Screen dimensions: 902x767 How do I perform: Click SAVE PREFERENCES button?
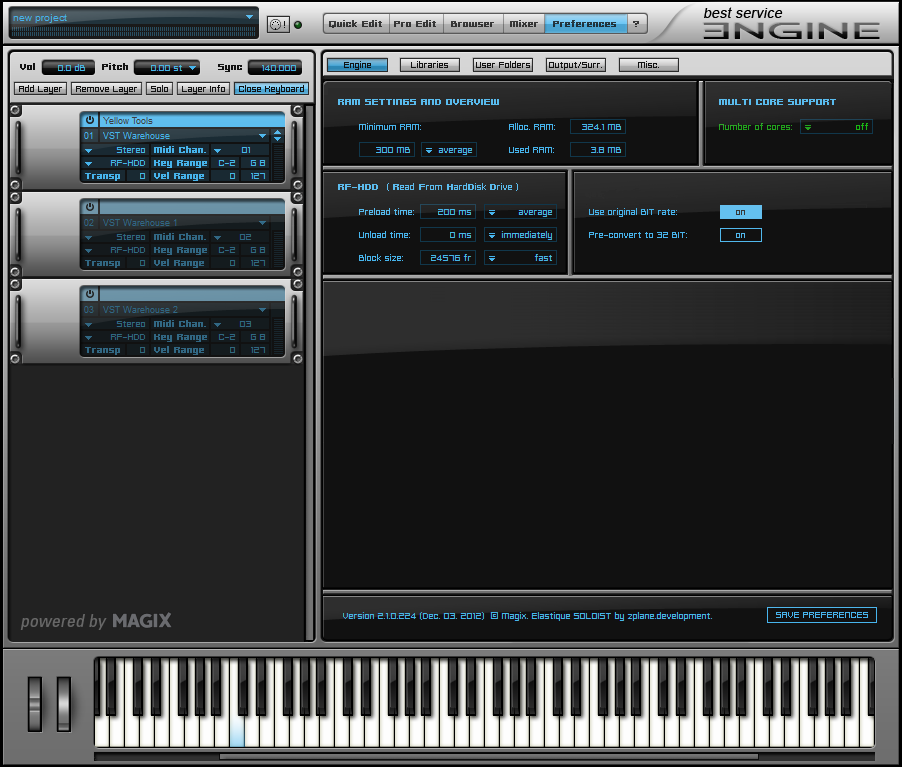coord(821,615)
